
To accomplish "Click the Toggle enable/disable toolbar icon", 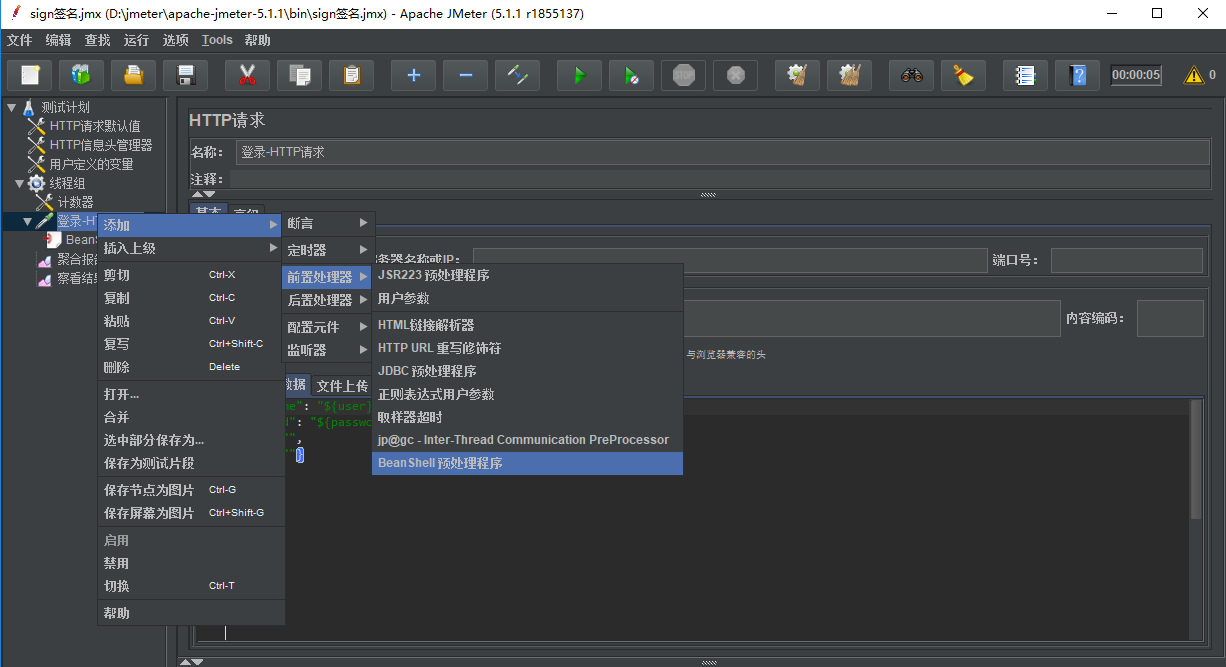I will [517, 75].
